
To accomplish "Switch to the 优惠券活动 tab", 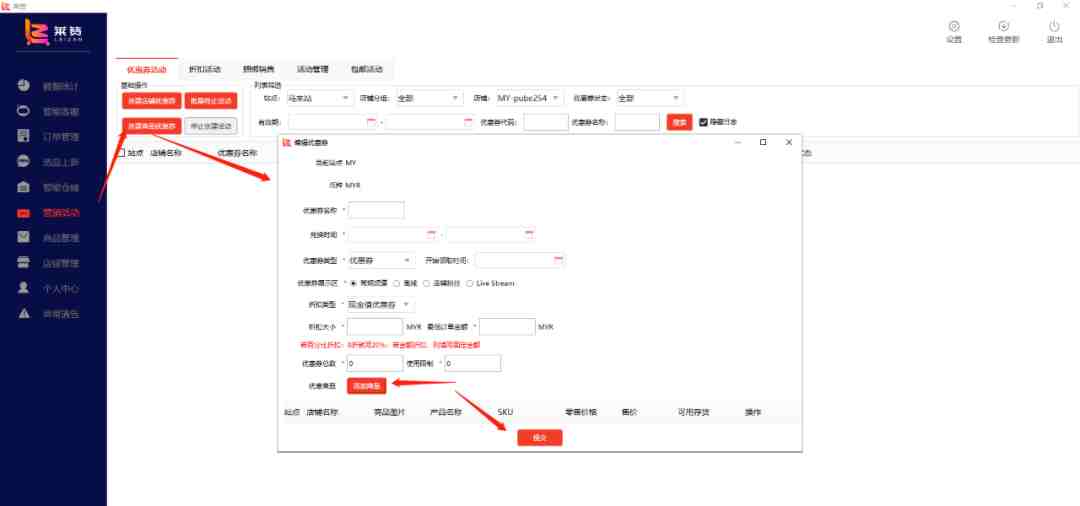I will 147,70.
